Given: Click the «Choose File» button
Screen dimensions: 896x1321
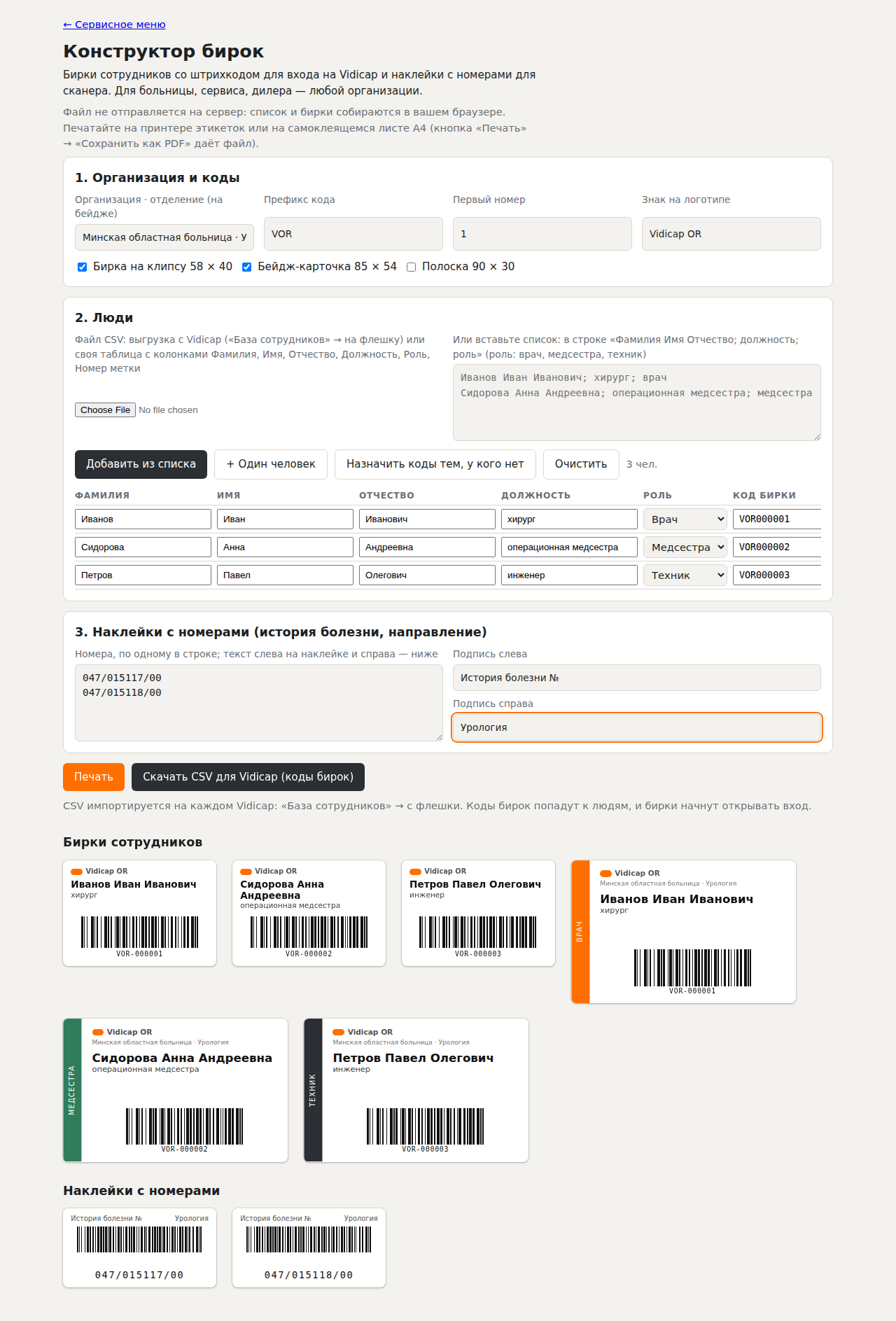Looking at the screenshot, I should (x=105, y=410).
